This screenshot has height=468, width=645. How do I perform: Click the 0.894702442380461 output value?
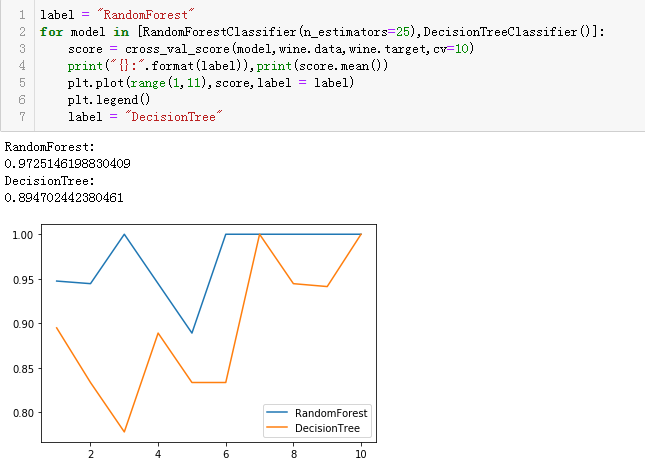(64, 197)
